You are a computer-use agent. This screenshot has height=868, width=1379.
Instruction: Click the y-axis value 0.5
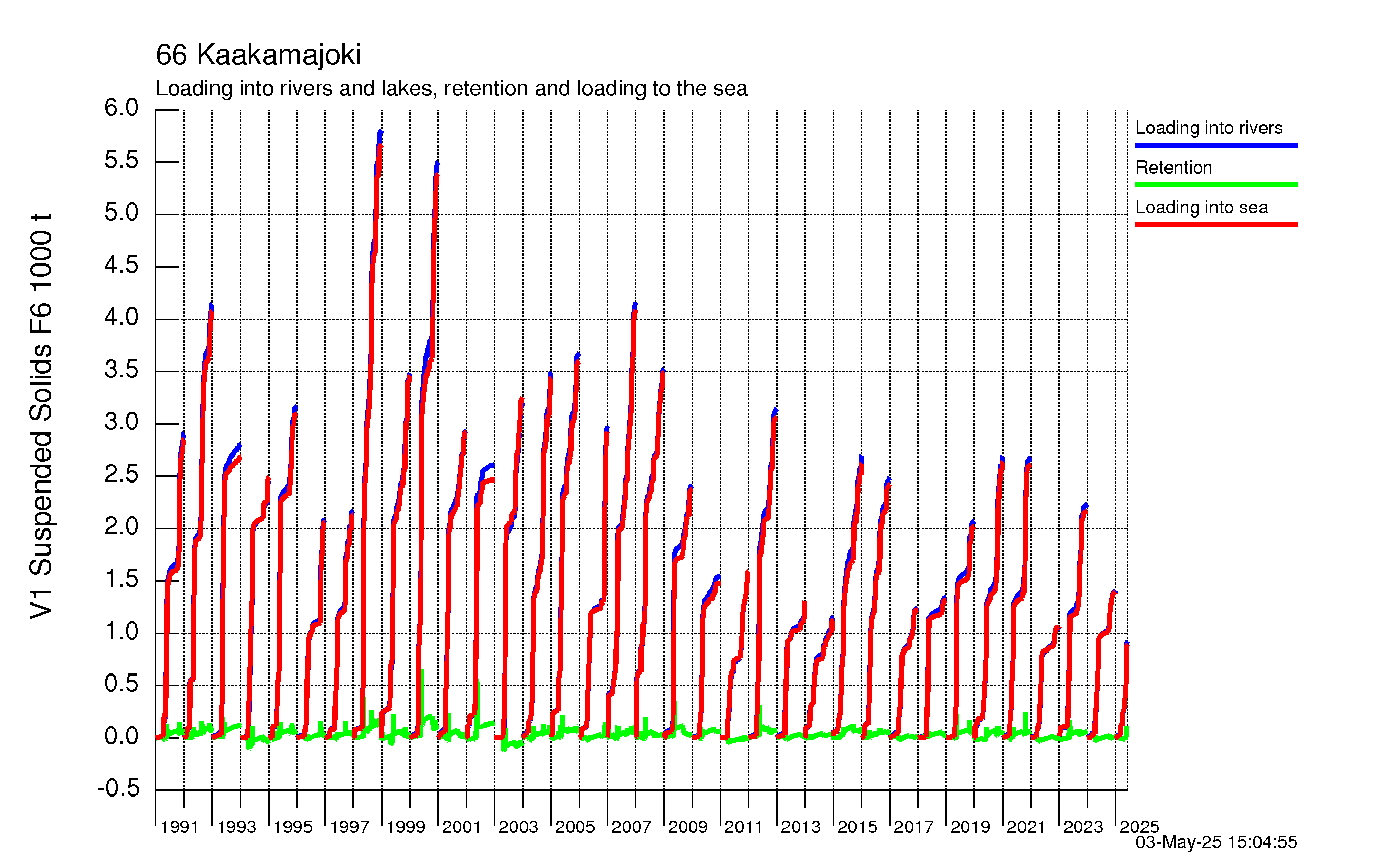(x=122, y=684)
